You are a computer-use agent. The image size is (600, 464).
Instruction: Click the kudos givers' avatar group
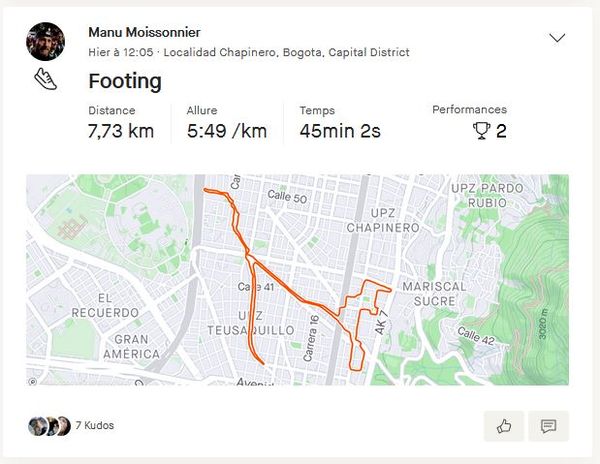(x=49, y=426)
